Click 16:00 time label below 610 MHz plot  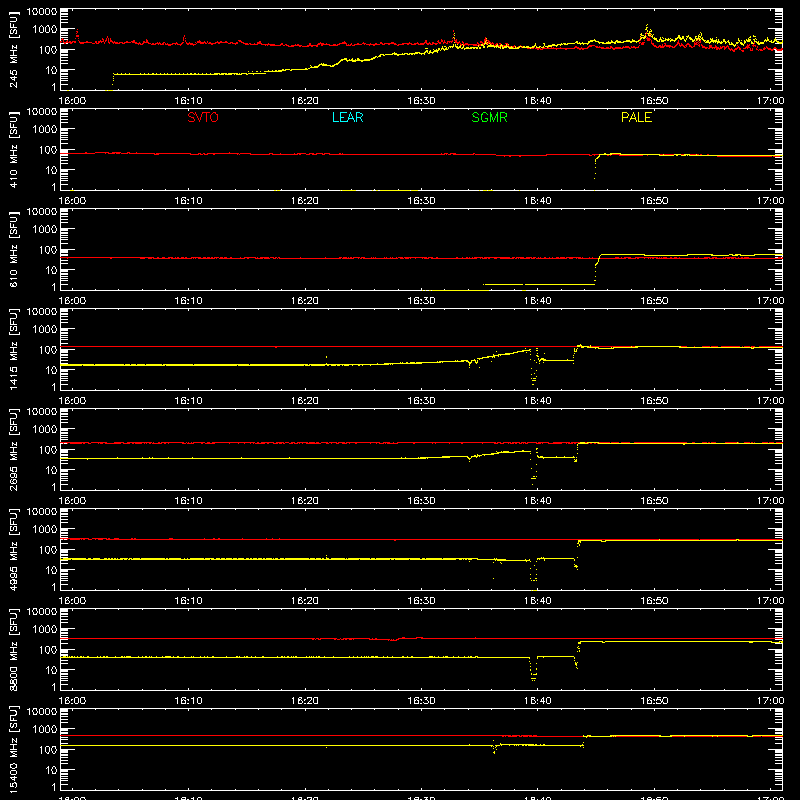tap(72, 301)
